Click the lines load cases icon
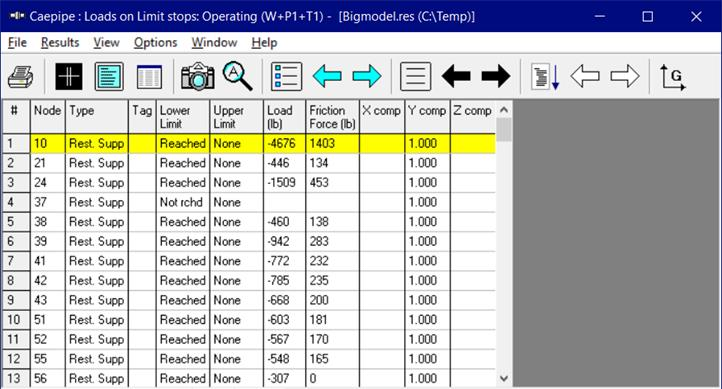This screenshot has width=722, height=389. (415, 76)
